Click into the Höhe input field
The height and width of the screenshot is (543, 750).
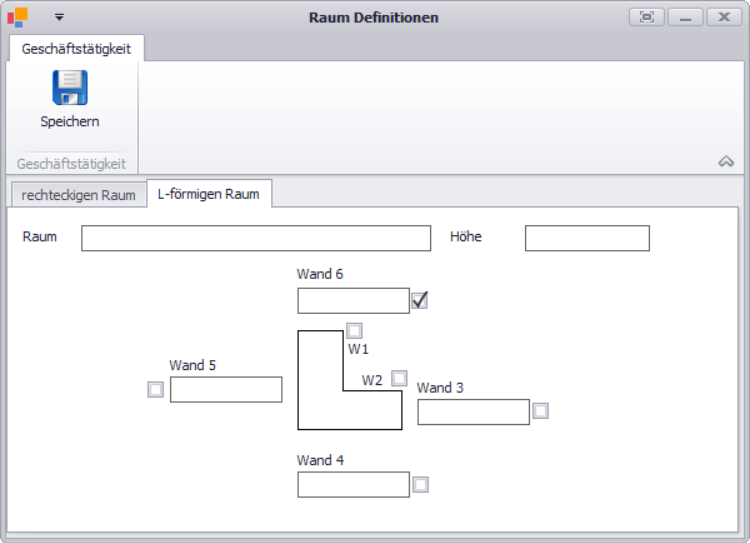point(587,238)
